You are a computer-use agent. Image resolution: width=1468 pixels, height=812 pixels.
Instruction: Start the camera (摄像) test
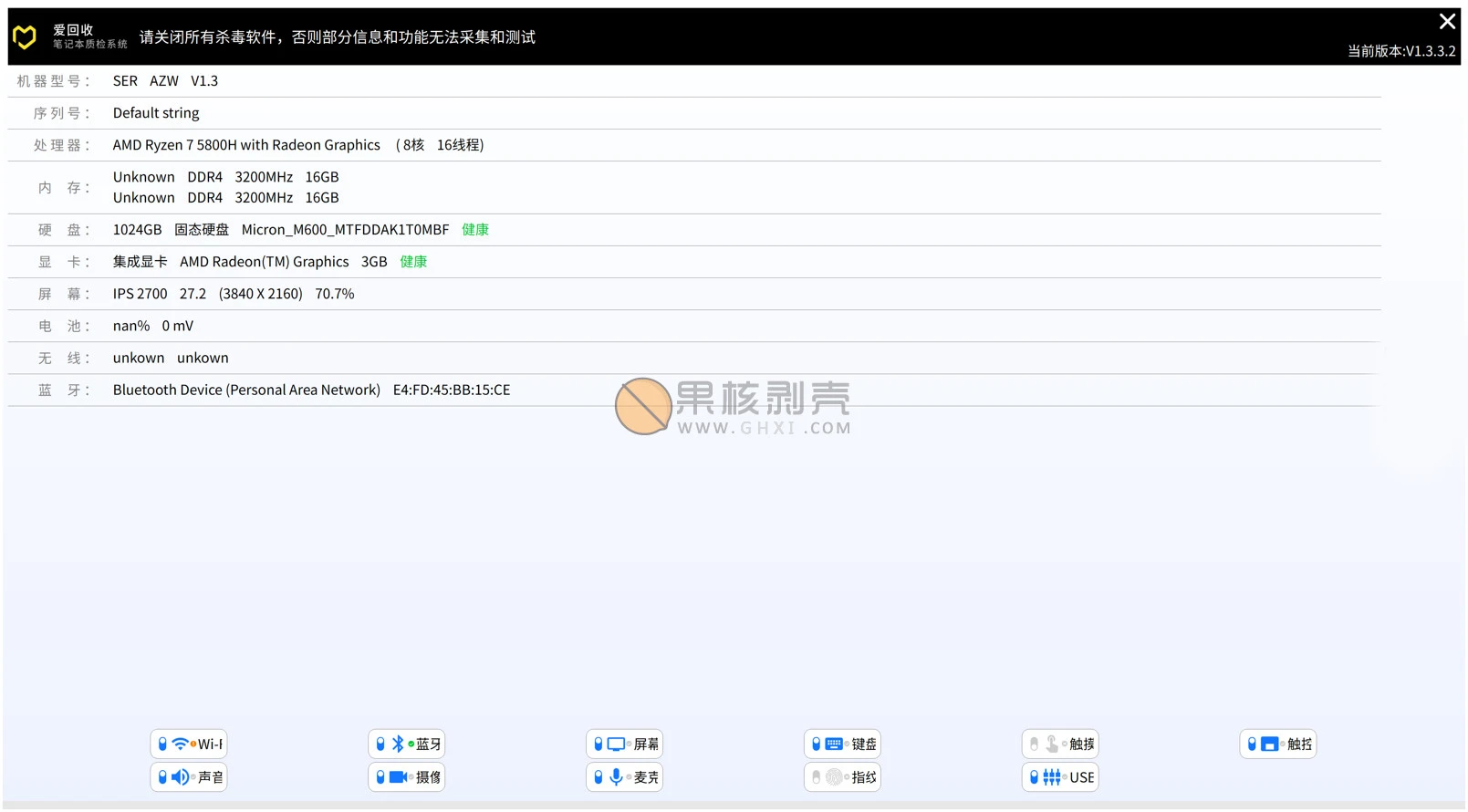407,777
